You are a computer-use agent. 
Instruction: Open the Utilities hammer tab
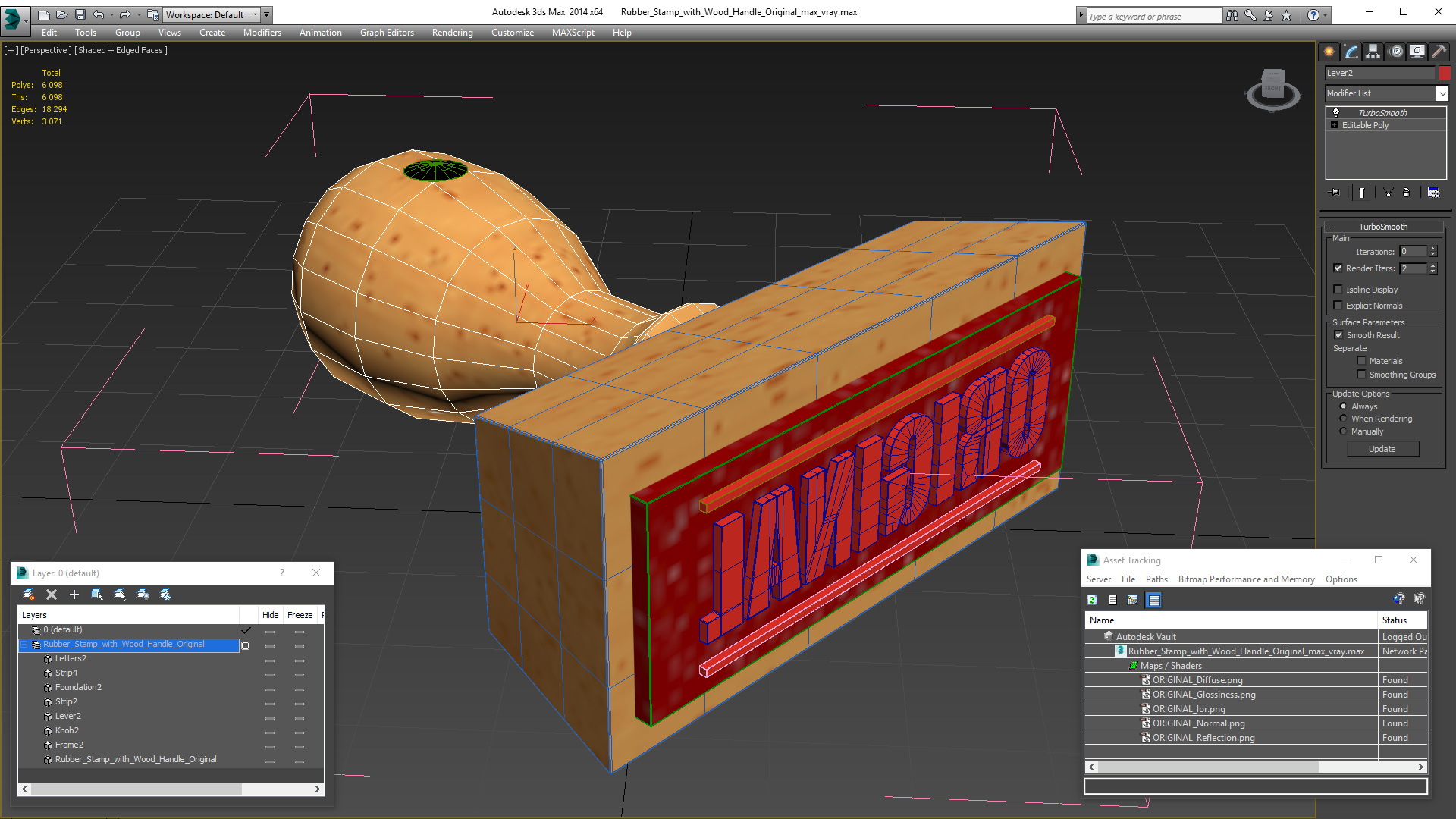[x=1439, y=52]
